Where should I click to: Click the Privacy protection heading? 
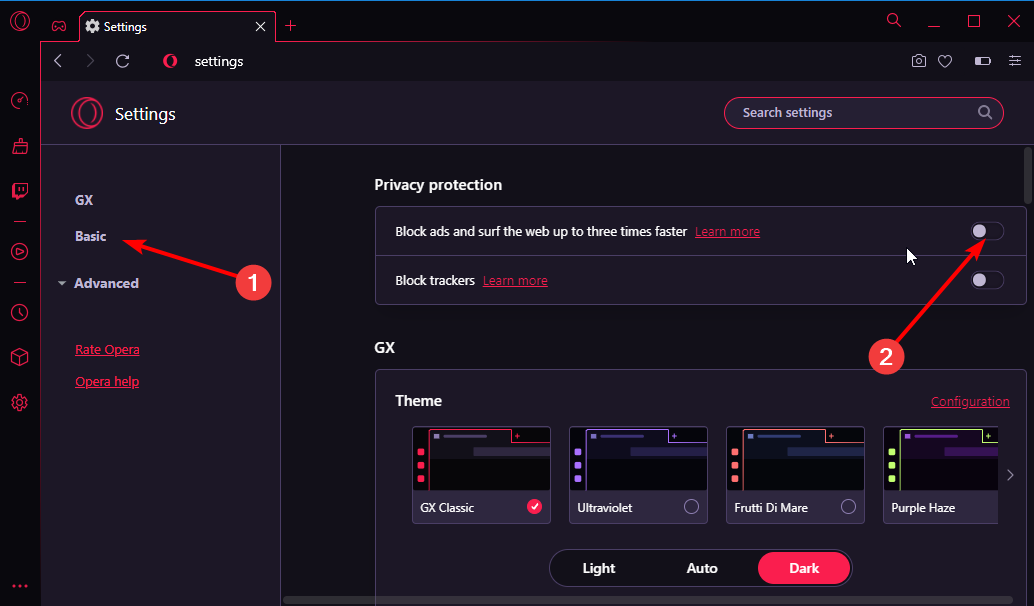click(438, 185)
